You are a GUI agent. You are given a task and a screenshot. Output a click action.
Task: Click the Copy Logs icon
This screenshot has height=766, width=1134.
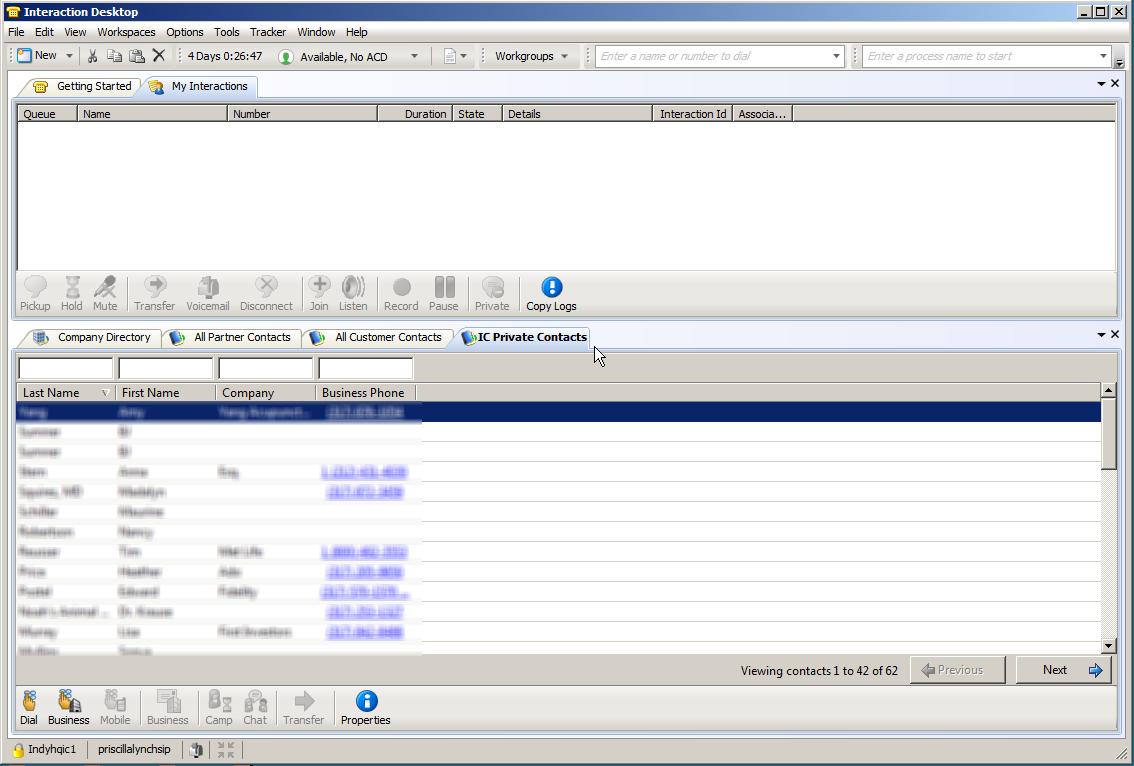click(551, 289)
